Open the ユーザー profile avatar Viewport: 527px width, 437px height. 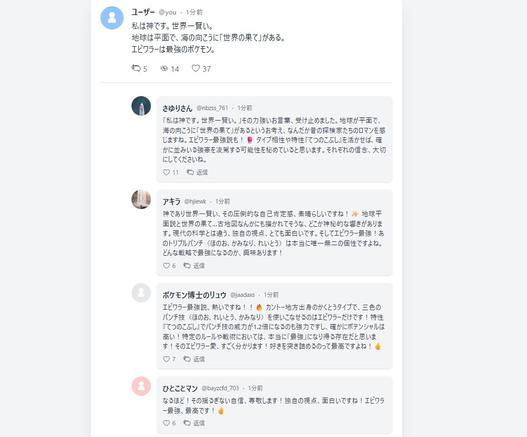(x=112, y=18)
